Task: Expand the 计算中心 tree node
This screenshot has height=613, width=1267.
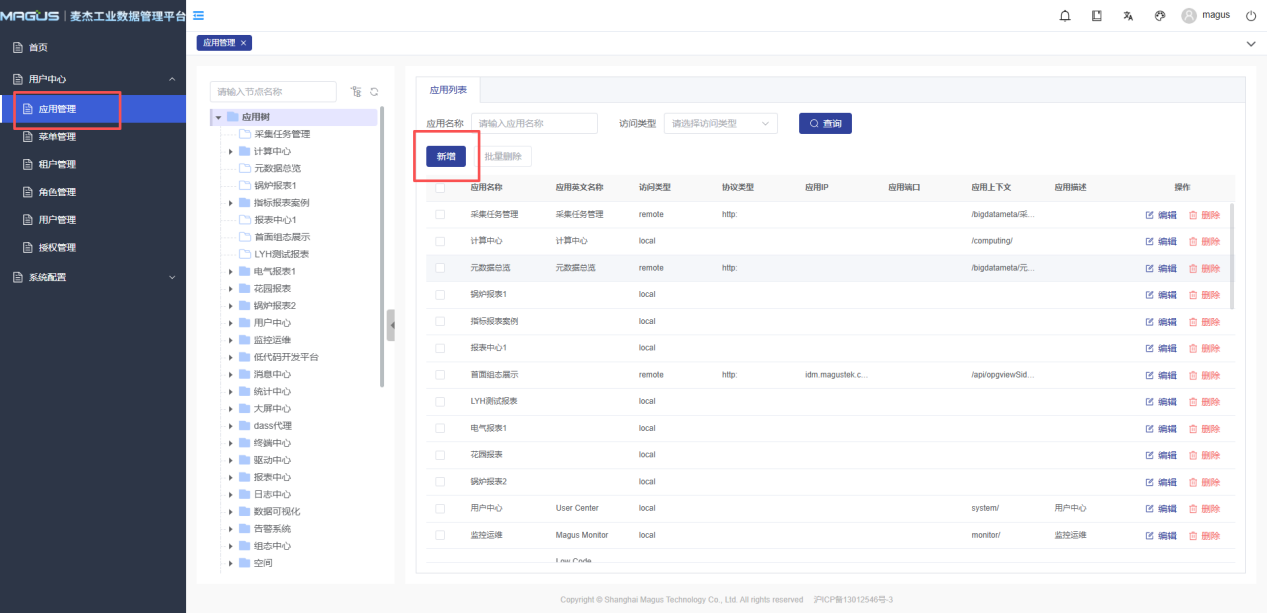Action: tap(231, 151)
